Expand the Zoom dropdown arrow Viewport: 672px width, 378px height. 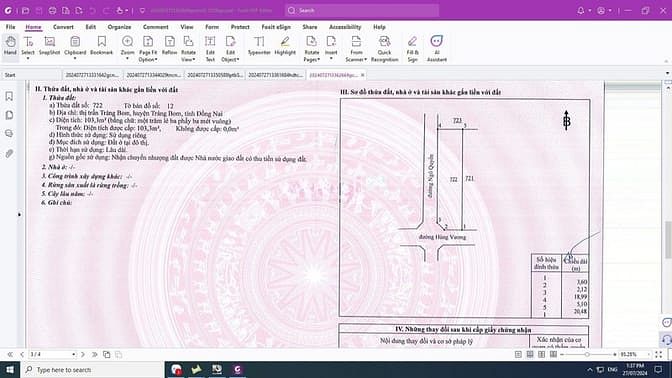[x=127, y=59]
